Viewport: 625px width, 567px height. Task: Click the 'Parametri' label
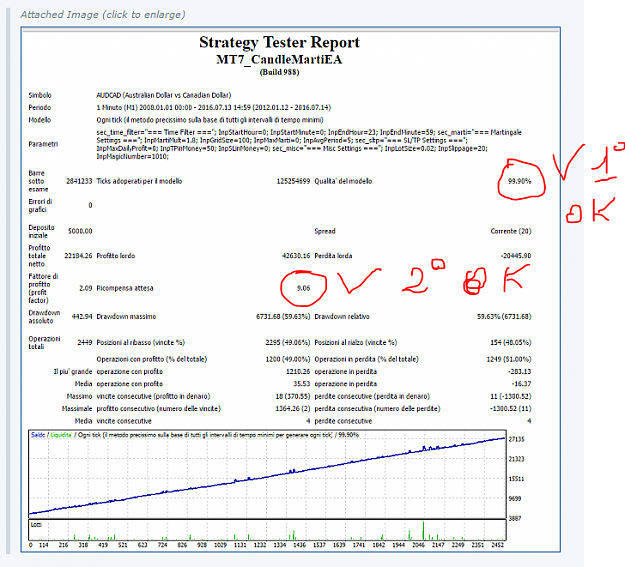pyautogui.click(x=43, y=144)
